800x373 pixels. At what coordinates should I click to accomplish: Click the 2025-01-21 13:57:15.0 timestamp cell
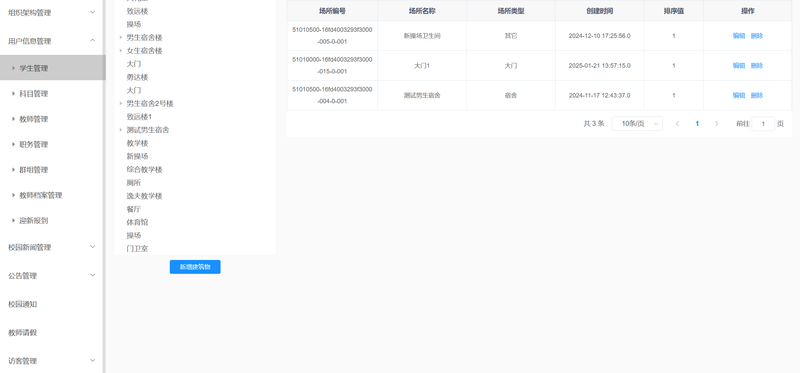[599, 65]
